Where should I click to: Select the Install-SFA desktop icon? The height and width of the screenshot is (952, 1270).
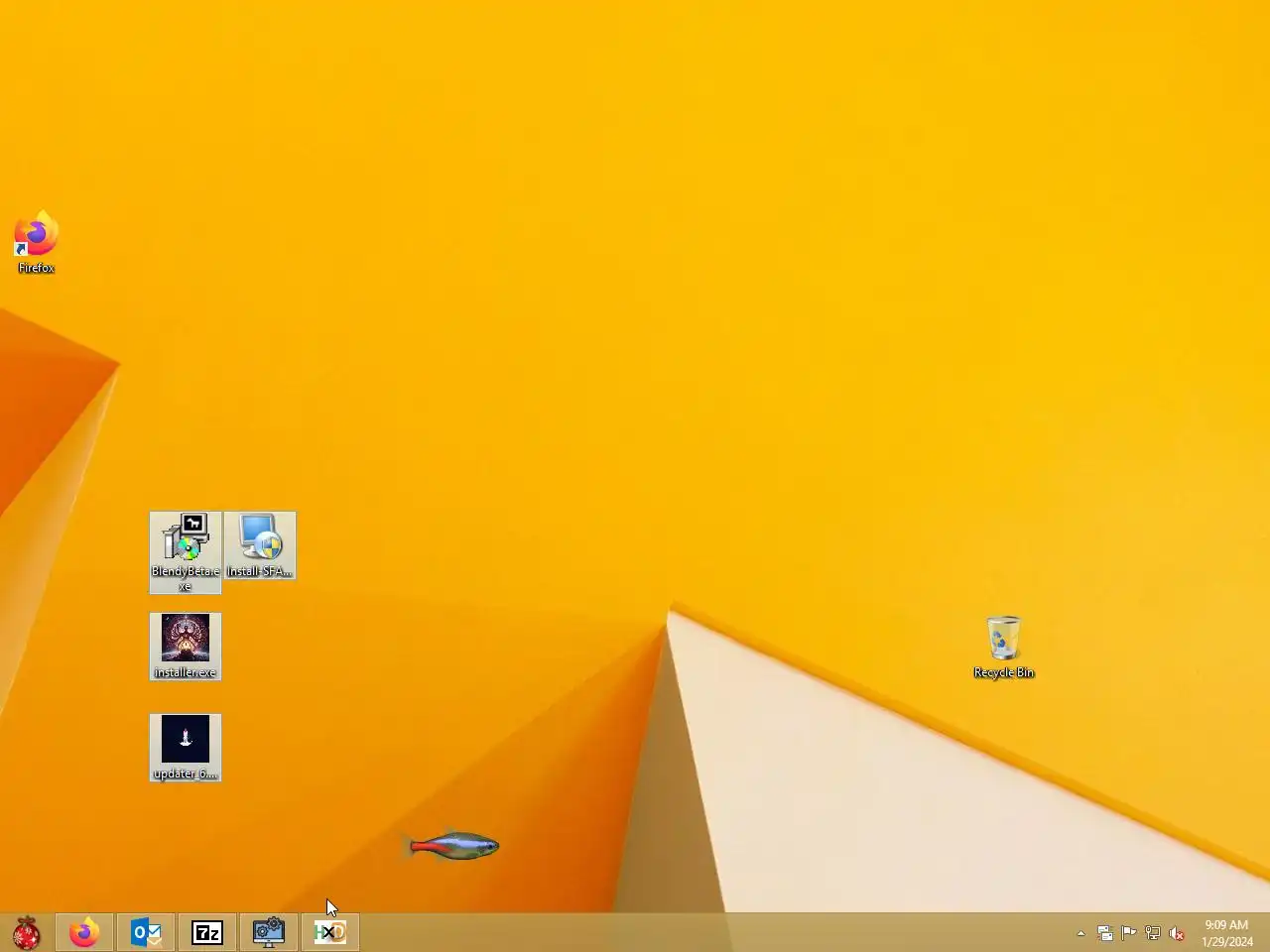[x=260, y=545]
